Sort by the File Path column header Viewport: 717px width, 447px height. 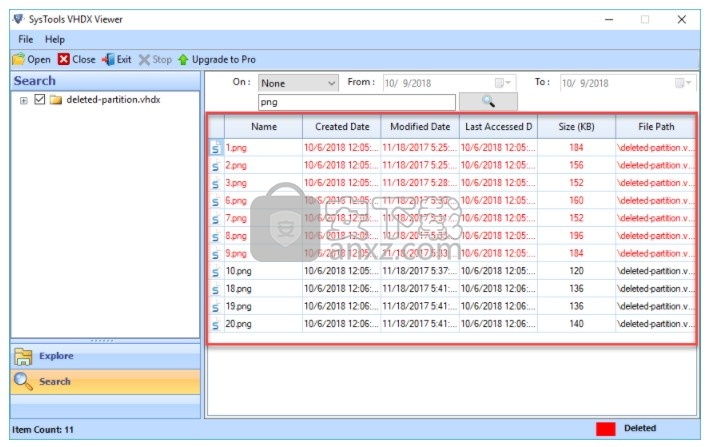click(656, 127)
